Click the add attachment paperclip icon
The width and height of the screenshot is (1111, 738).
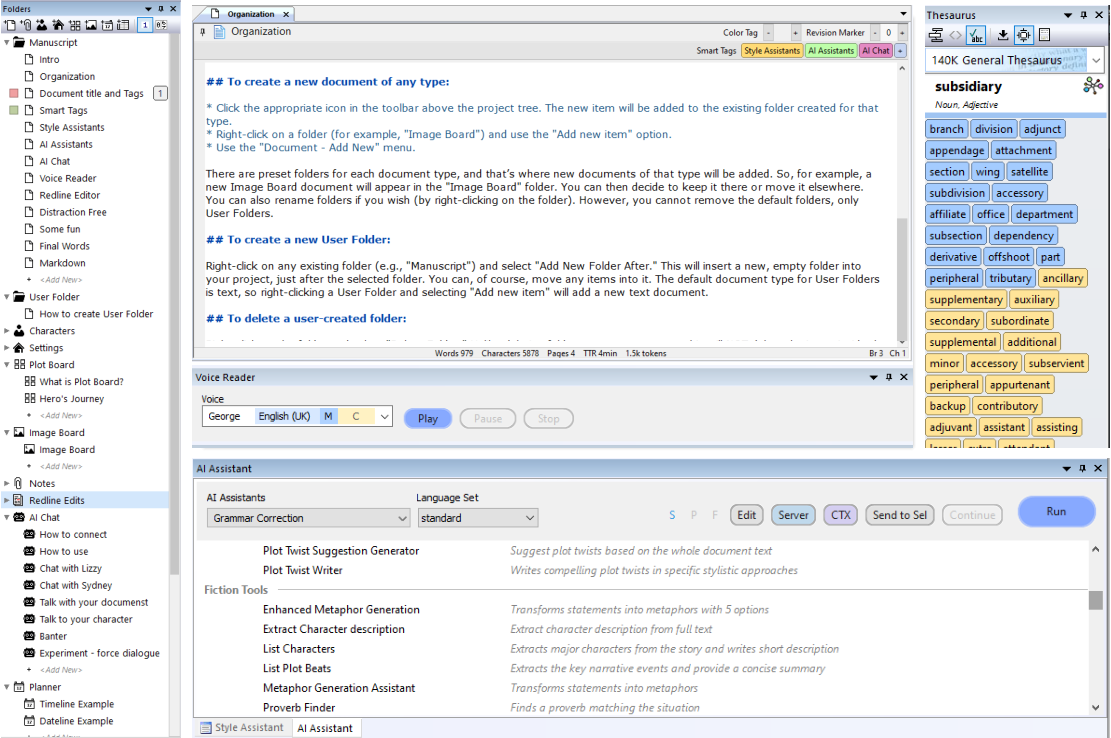pyautogui.click(x=26, y=25)
